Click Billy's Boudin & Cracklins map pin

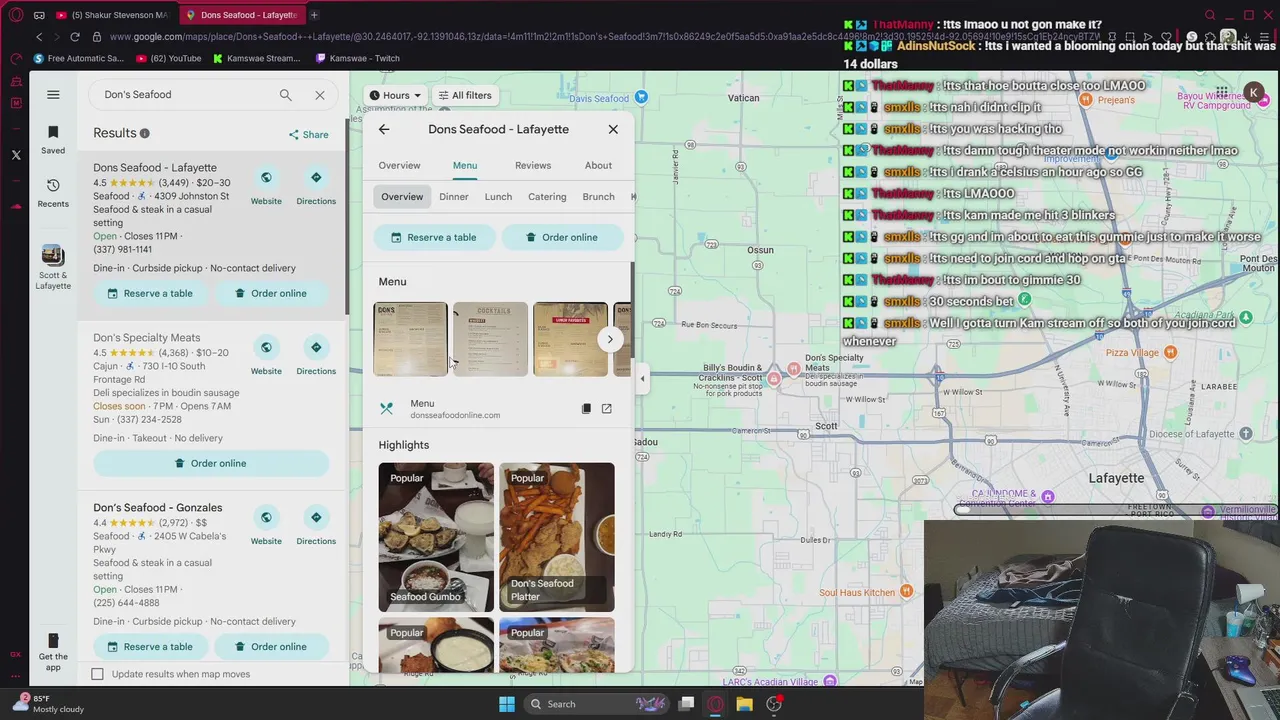[x=773, y=378]
